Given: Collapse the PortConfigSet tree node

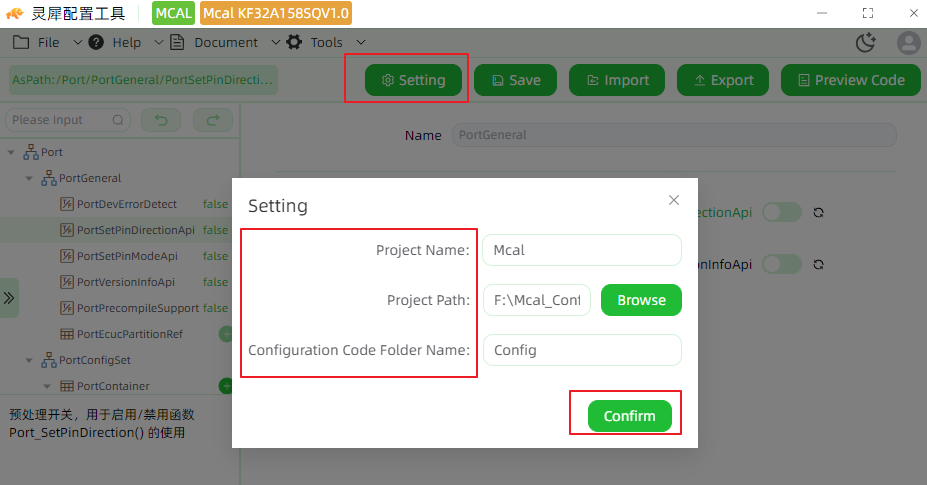Looking at the screenshot, I should click(x=28, y=360).
